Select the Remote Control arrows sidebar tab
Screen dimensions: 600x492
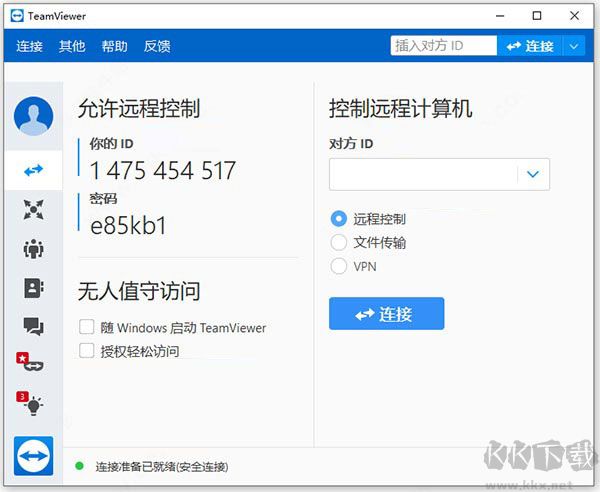pos(34,170)
